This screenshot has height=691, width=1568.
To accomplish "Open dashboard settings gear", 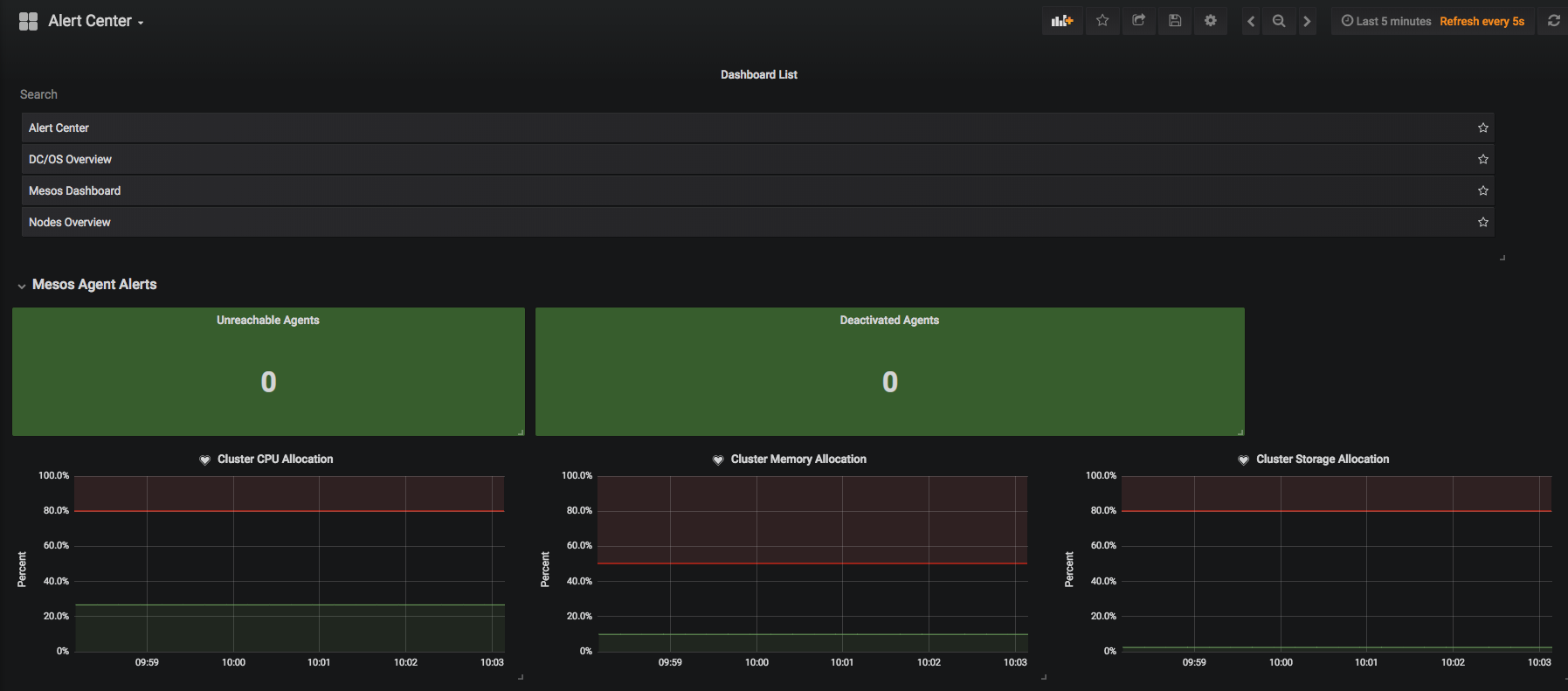I will (1211, 21).
